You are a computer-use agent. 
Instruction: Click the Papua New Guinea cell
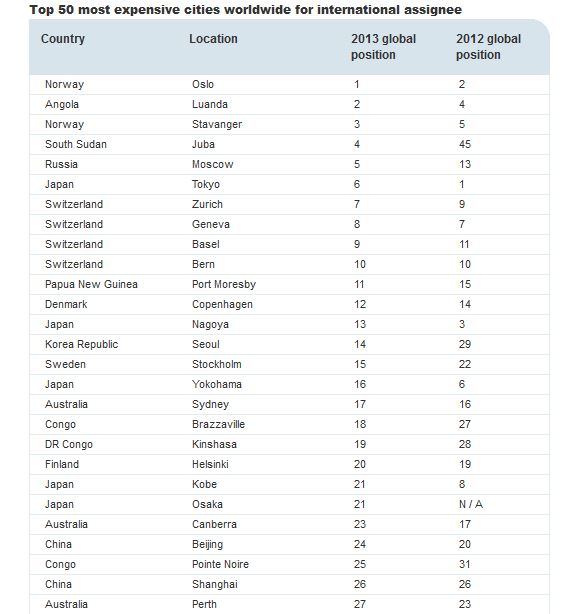pos(91,284)
